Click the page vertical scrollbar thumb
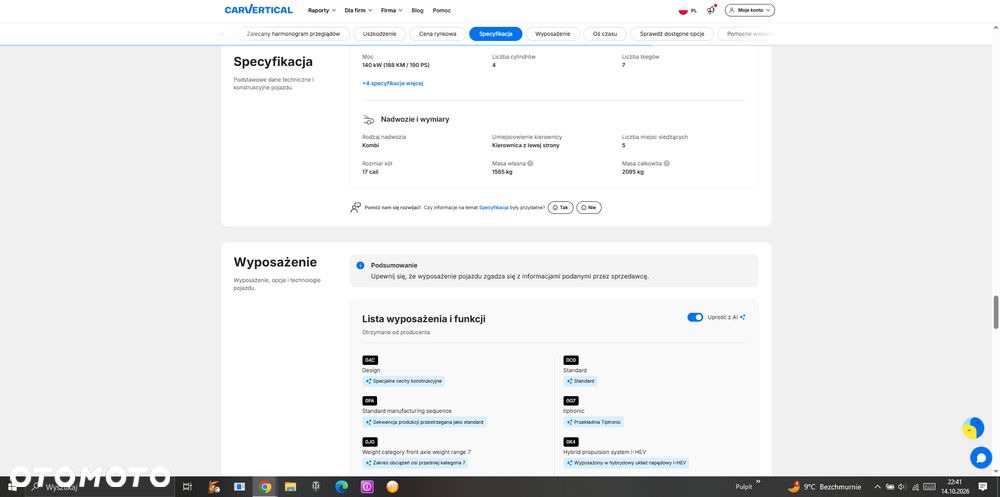This screenshot has width=1000, height=497. point(995,312)
